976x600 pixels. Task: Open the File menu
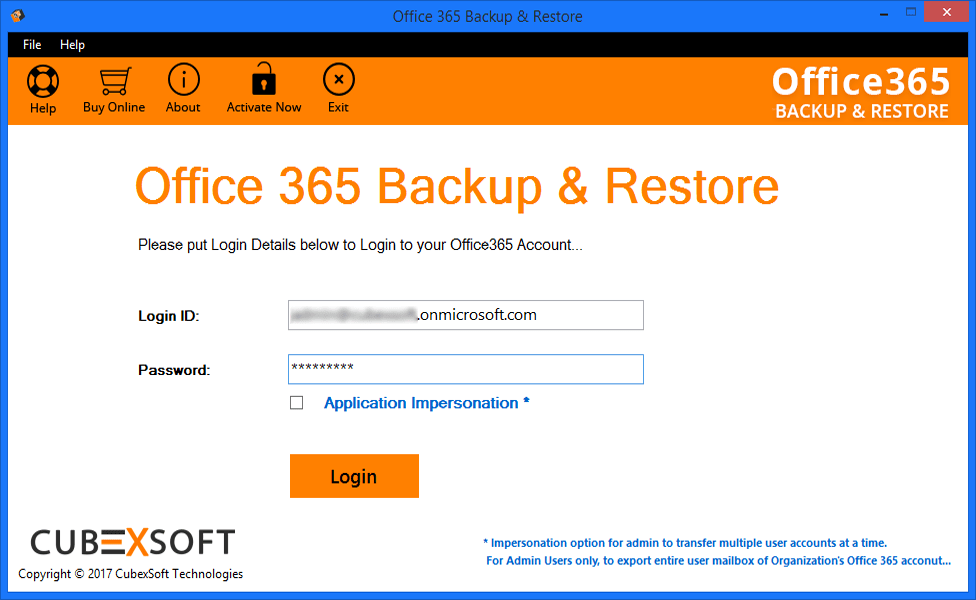[32, 45]
